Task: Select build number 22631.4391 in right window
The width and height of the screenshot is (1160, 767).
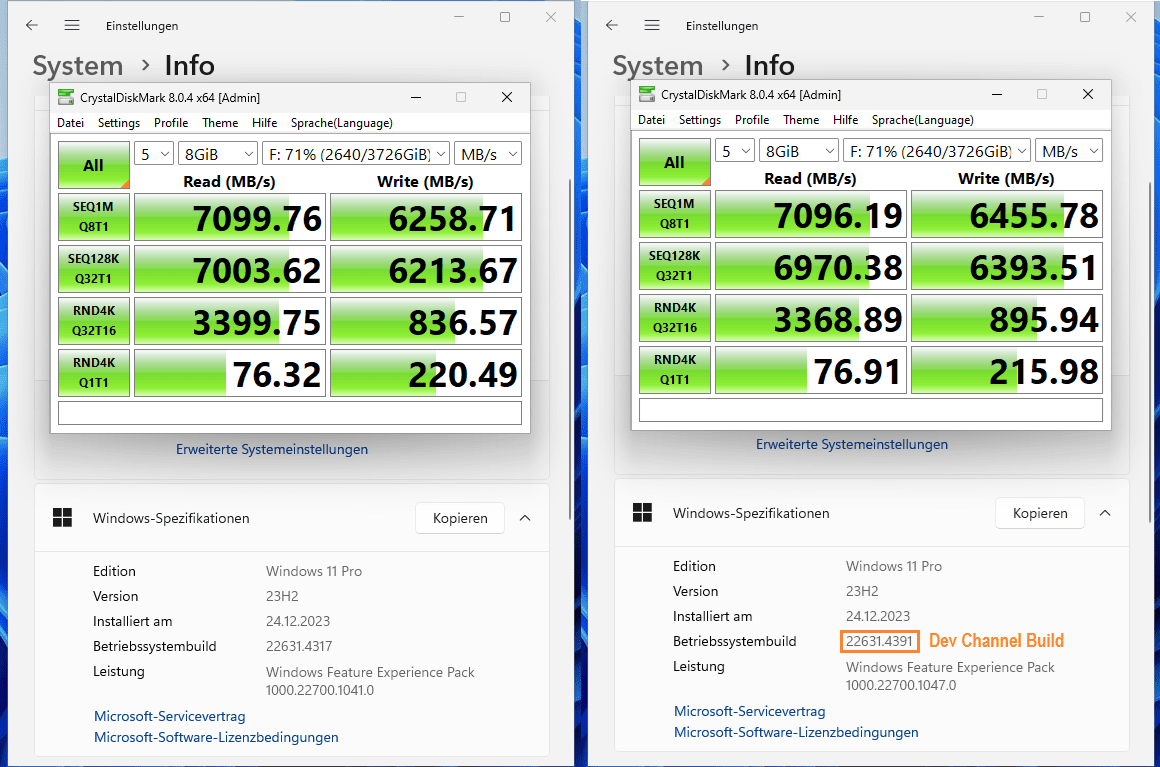Action: [x=879, y=641]
